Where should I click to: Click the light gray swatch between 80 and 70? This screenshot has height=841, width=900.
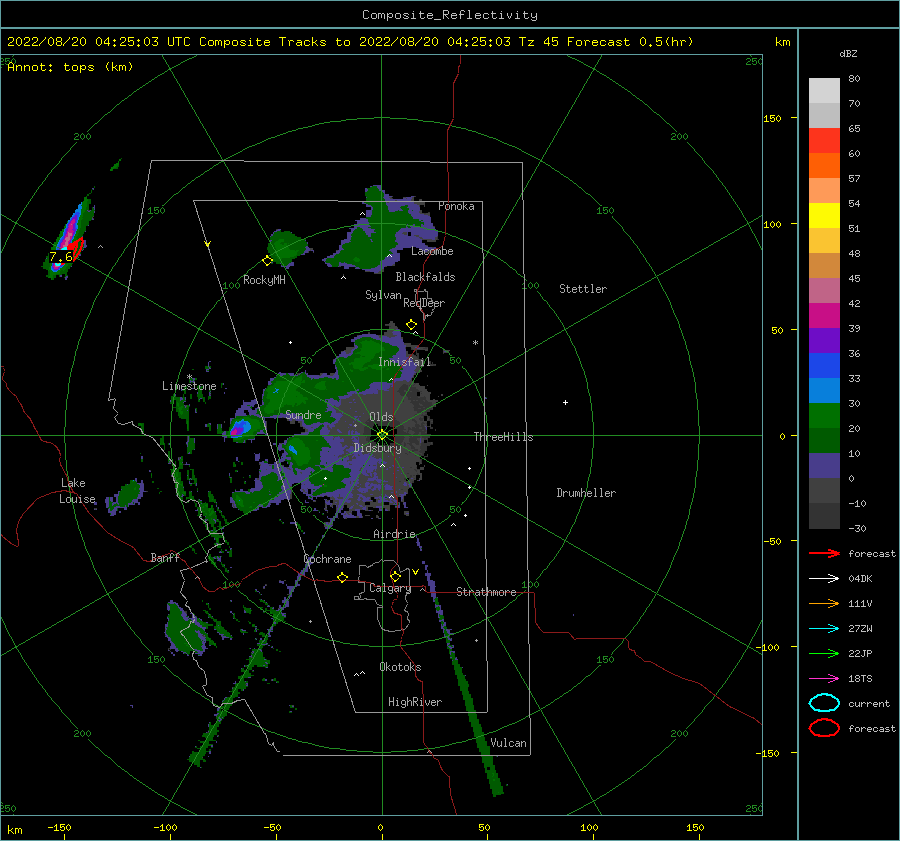[x=824, y=91]
